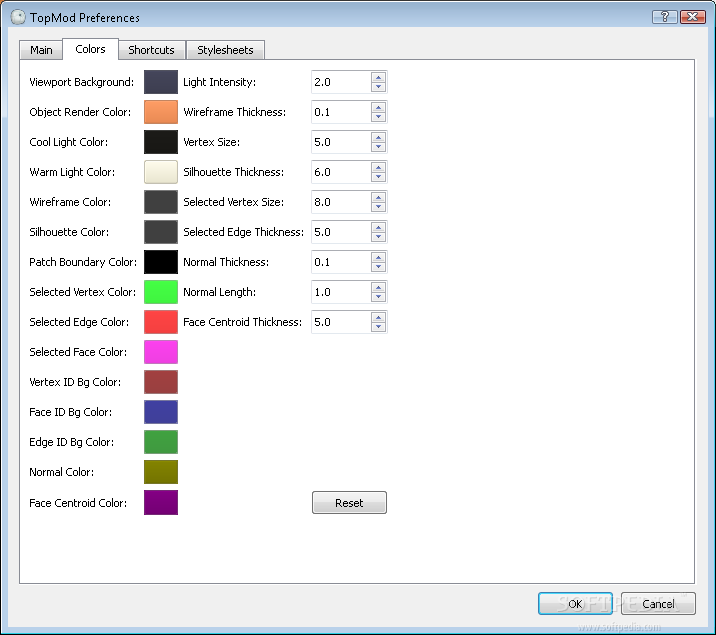Click the title bar help button
Screen dimensions: 716x635
[x=665, y=17]
